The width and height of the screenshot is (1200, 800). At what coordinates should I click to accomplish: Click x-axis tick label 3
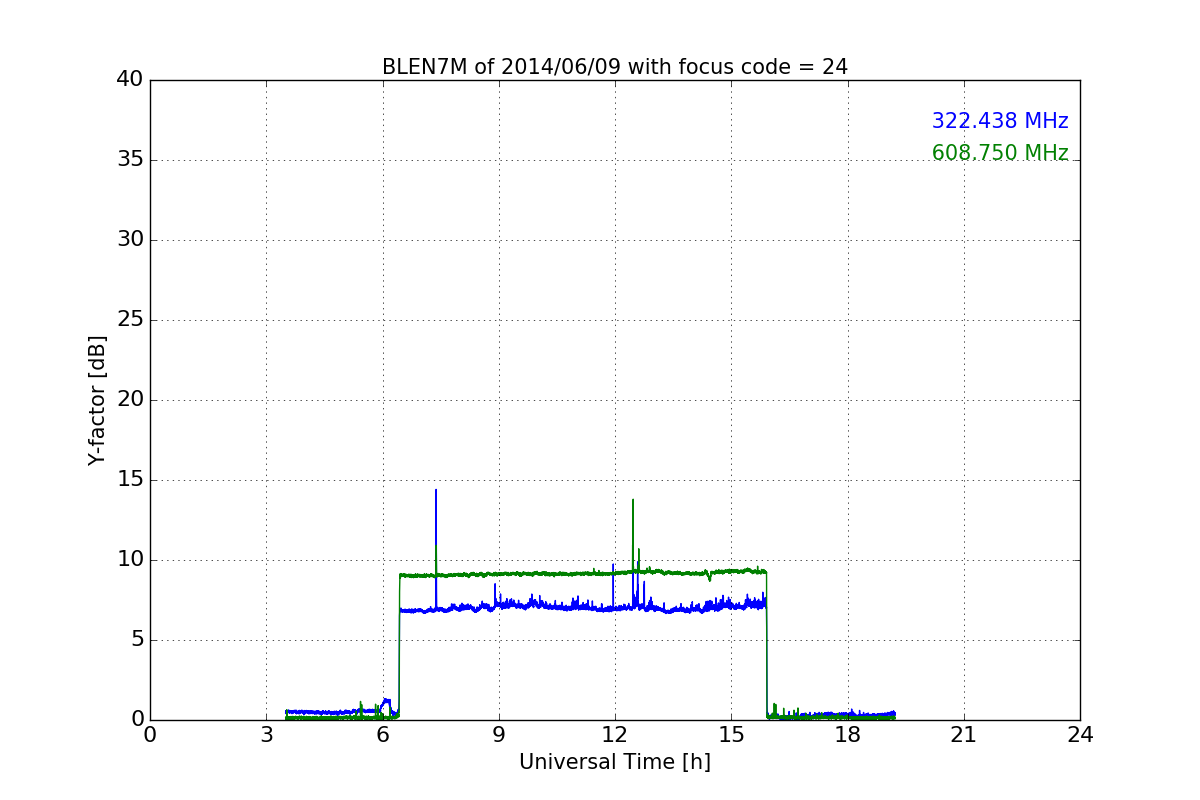pos(266,735)
